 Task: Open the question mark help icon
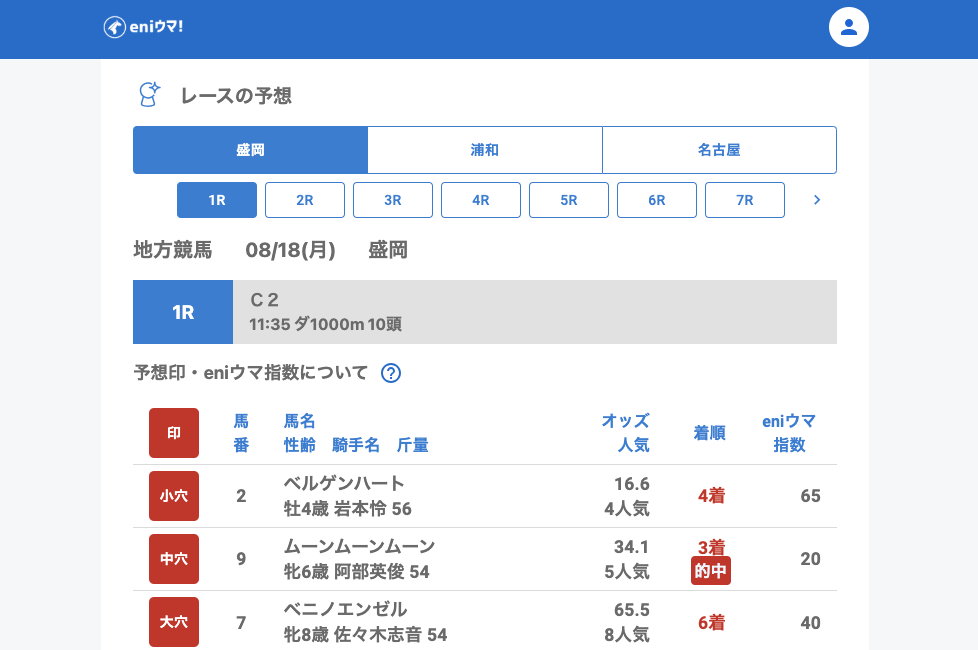(x=391, y=373)
